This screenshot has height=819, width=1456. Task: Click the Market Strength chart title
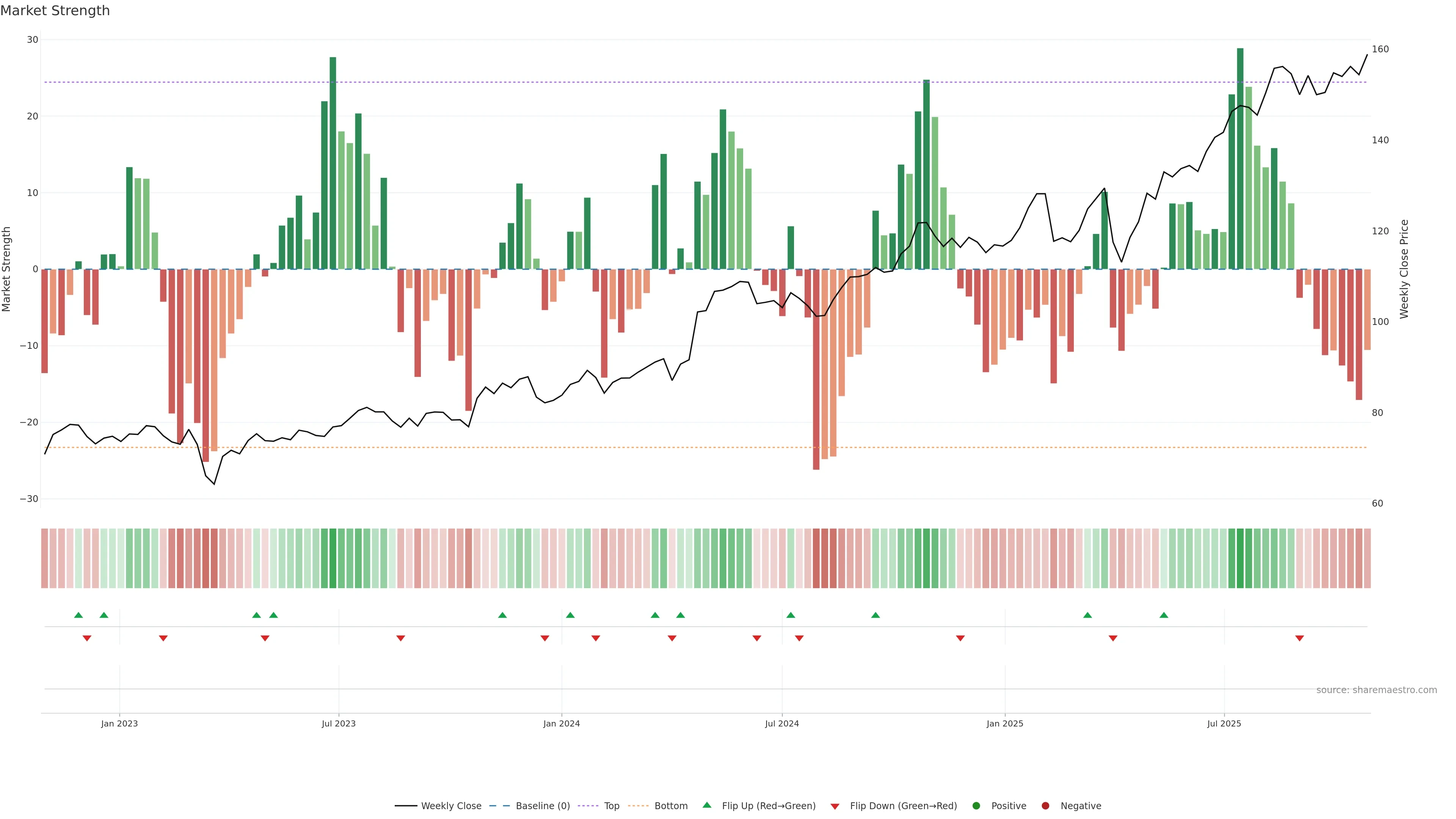coord(55,11)
